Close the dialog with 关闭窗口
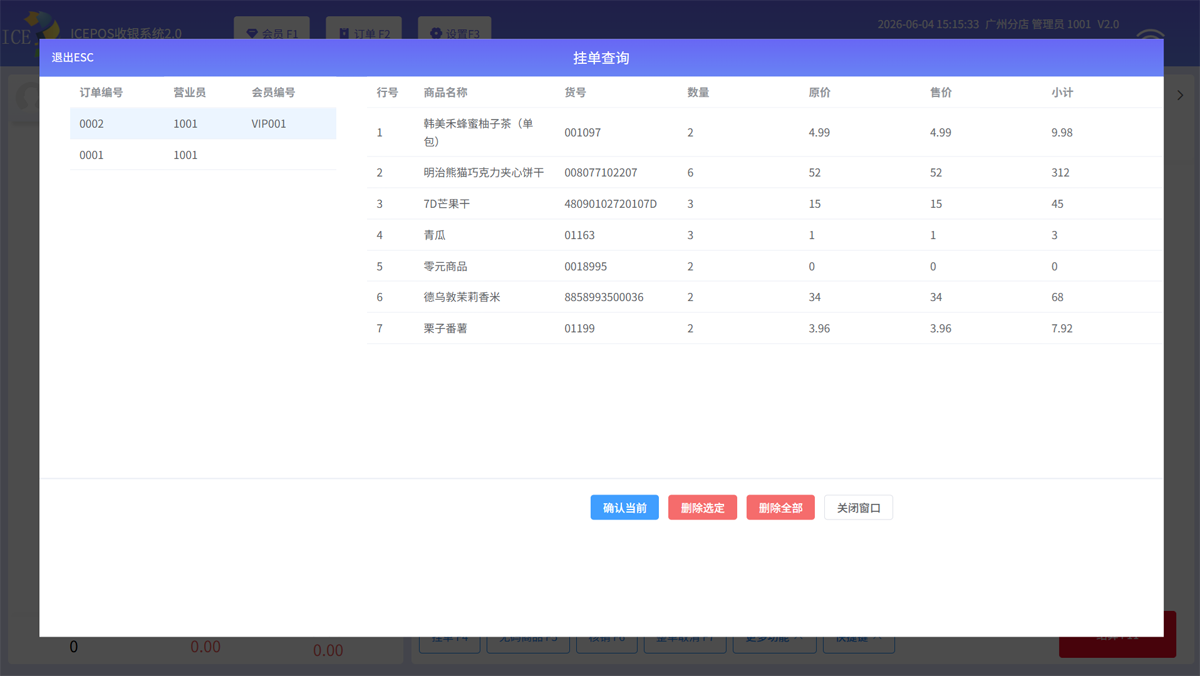This screenshot has height=676, width=1200. (x=859, y=508)
